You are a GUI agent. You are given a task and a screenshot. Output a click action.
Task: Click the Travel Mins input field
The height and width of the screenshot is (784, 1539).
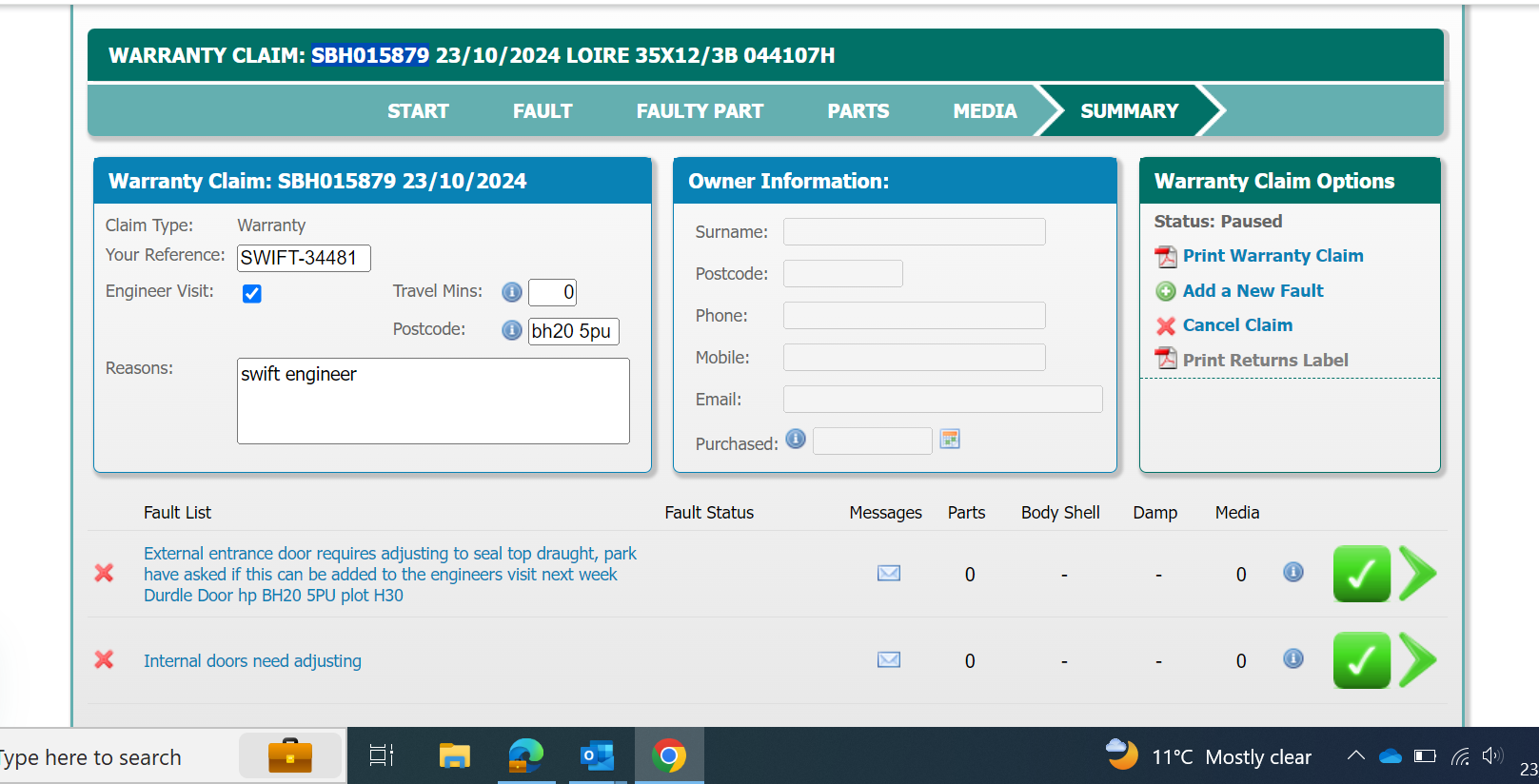(552, 292)
